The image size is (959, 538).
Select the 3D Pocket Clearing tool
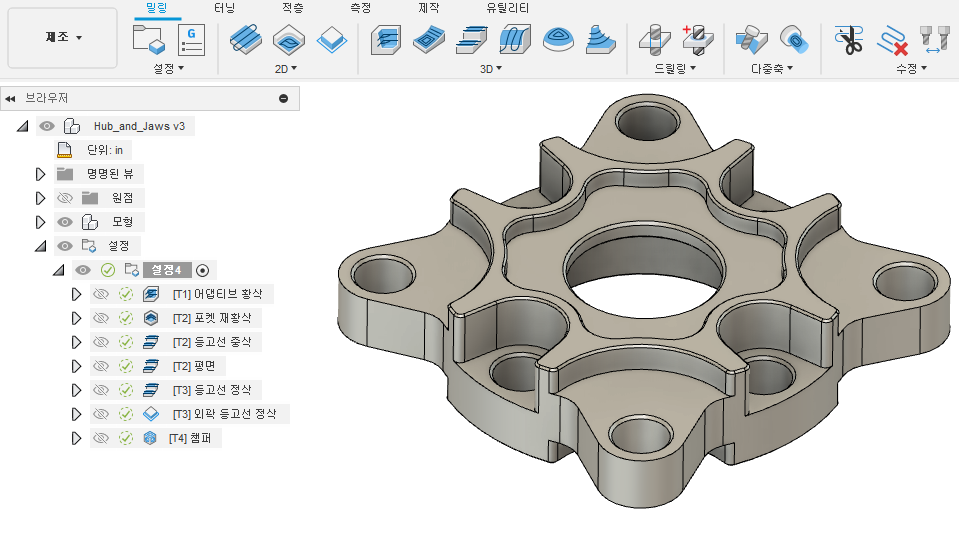click(429, 40)
